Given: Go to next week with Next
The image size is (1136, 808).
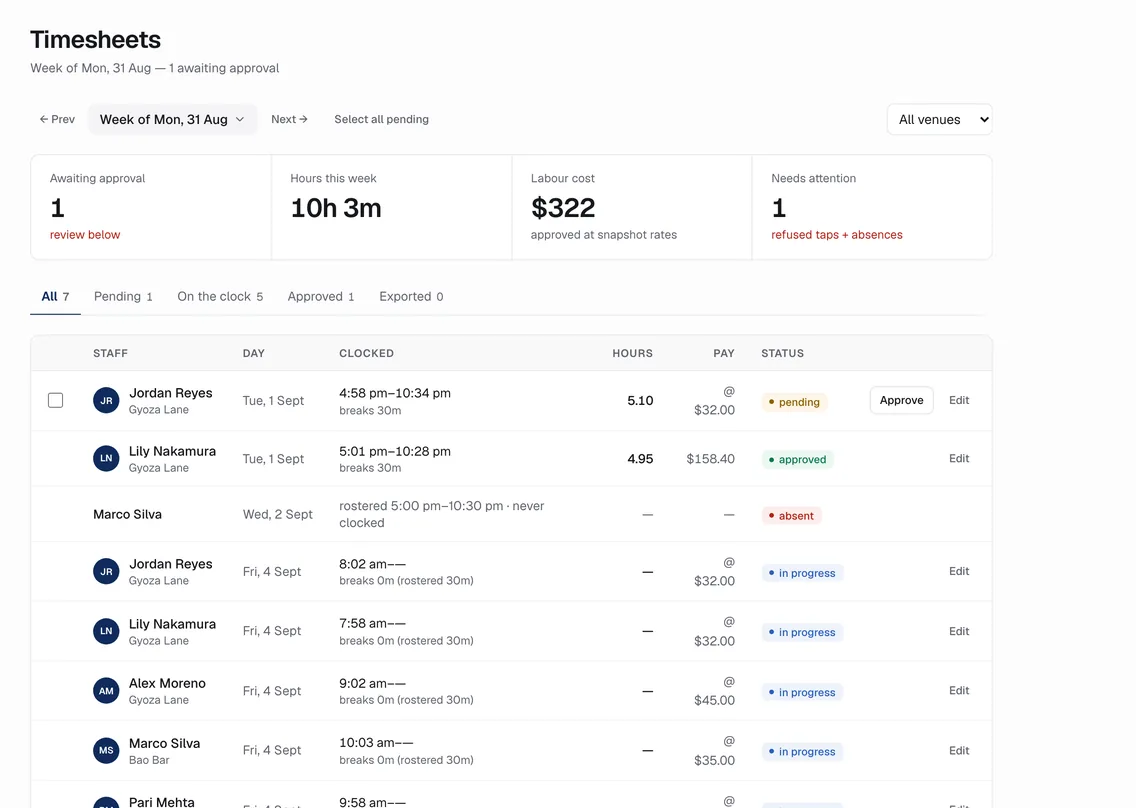Looking at the screenshot, I should 289,120.
